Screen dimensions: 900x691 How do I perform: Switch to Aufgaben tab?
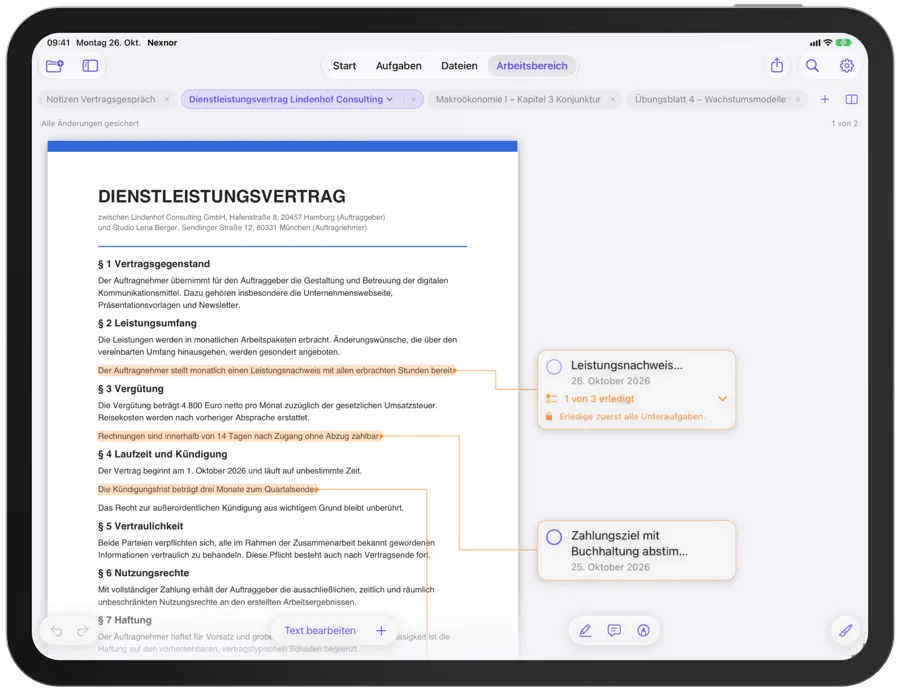[x=398, y=66]
